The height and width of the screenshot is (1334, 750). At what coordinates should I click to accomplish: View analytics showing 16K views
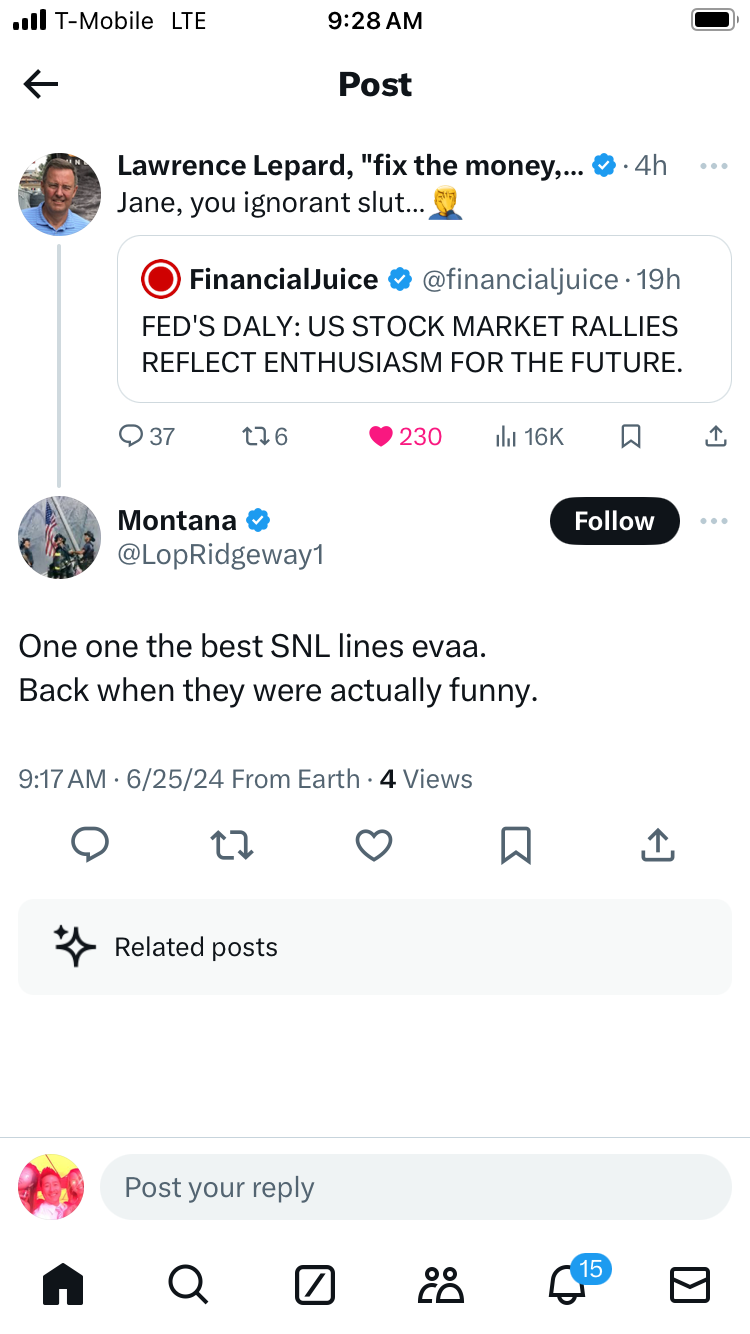point(530,436)
